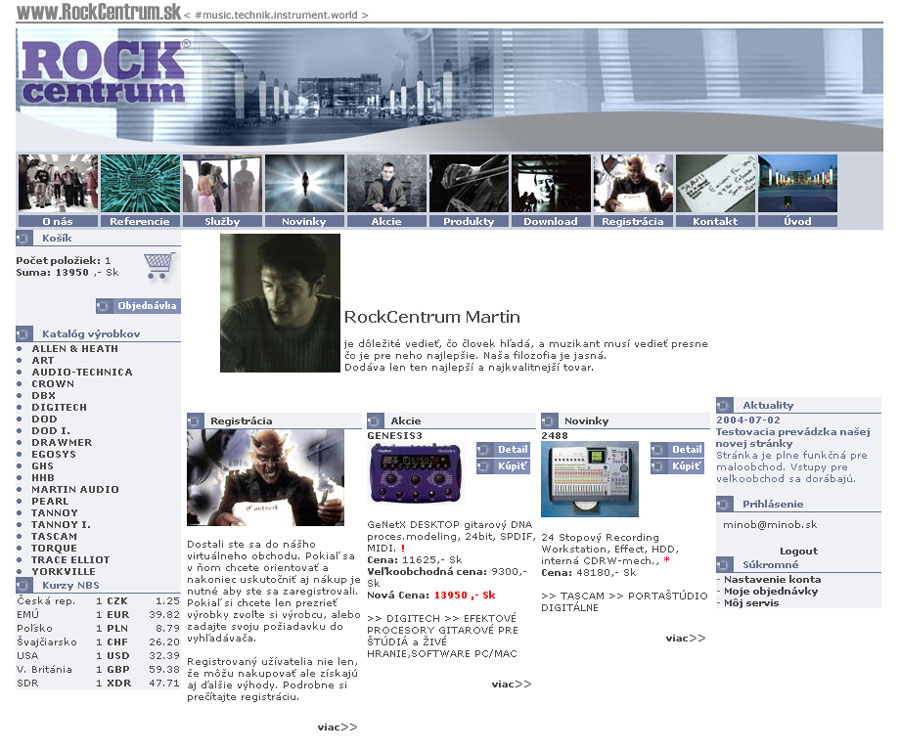Screen dimensions: 900x751
Task: Click the 2488 recording workstation image
Action: (590, 479)
